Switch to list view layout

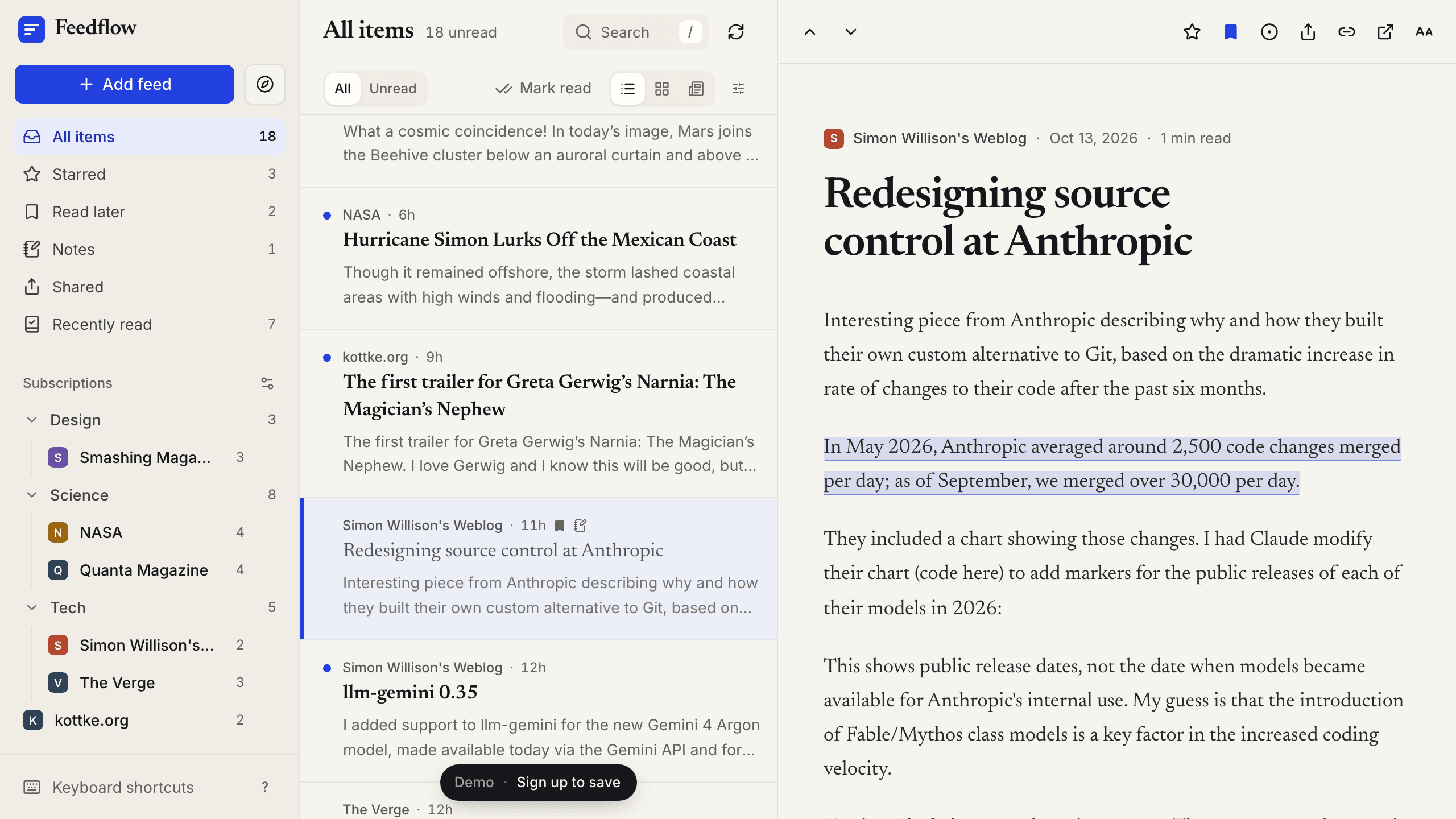click(x=628, y=89)
